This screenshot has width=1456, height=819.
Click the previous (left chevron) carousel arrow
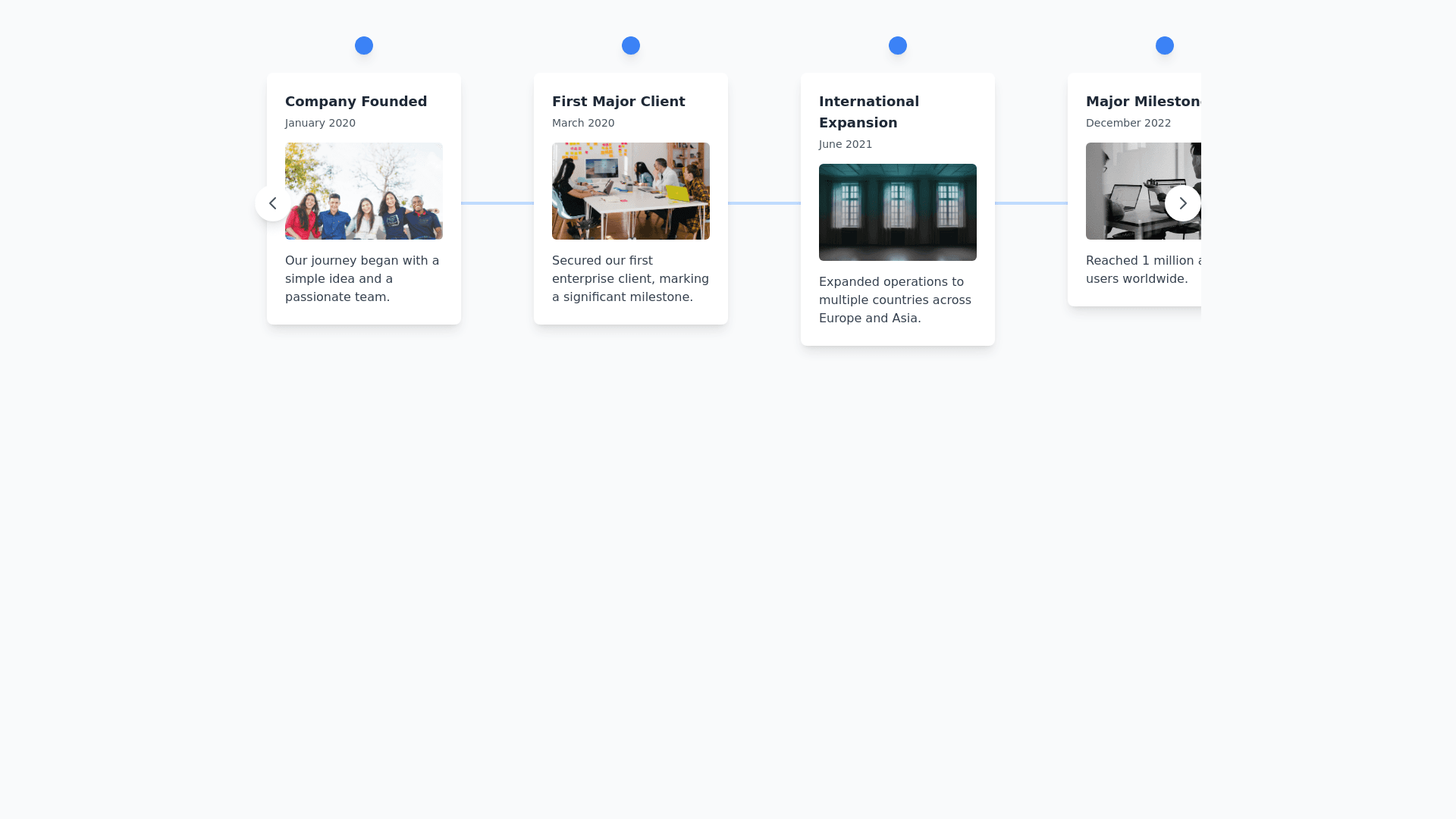coord(272,203)
